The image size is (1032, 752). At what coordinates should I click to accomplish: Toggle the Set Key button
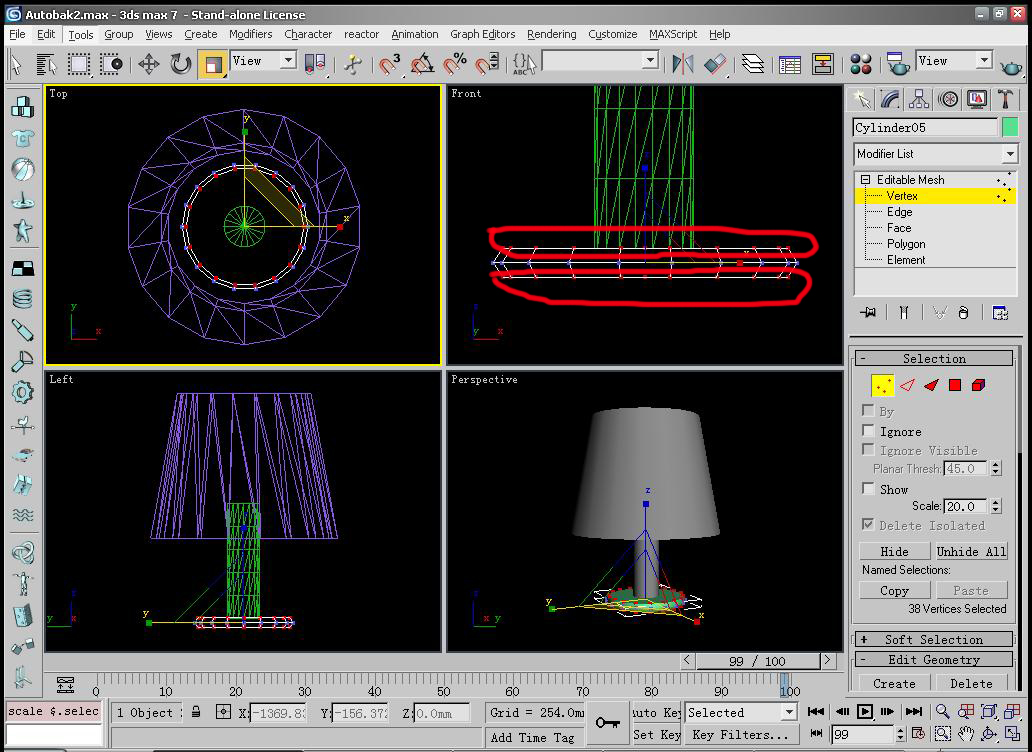[656, 734]
